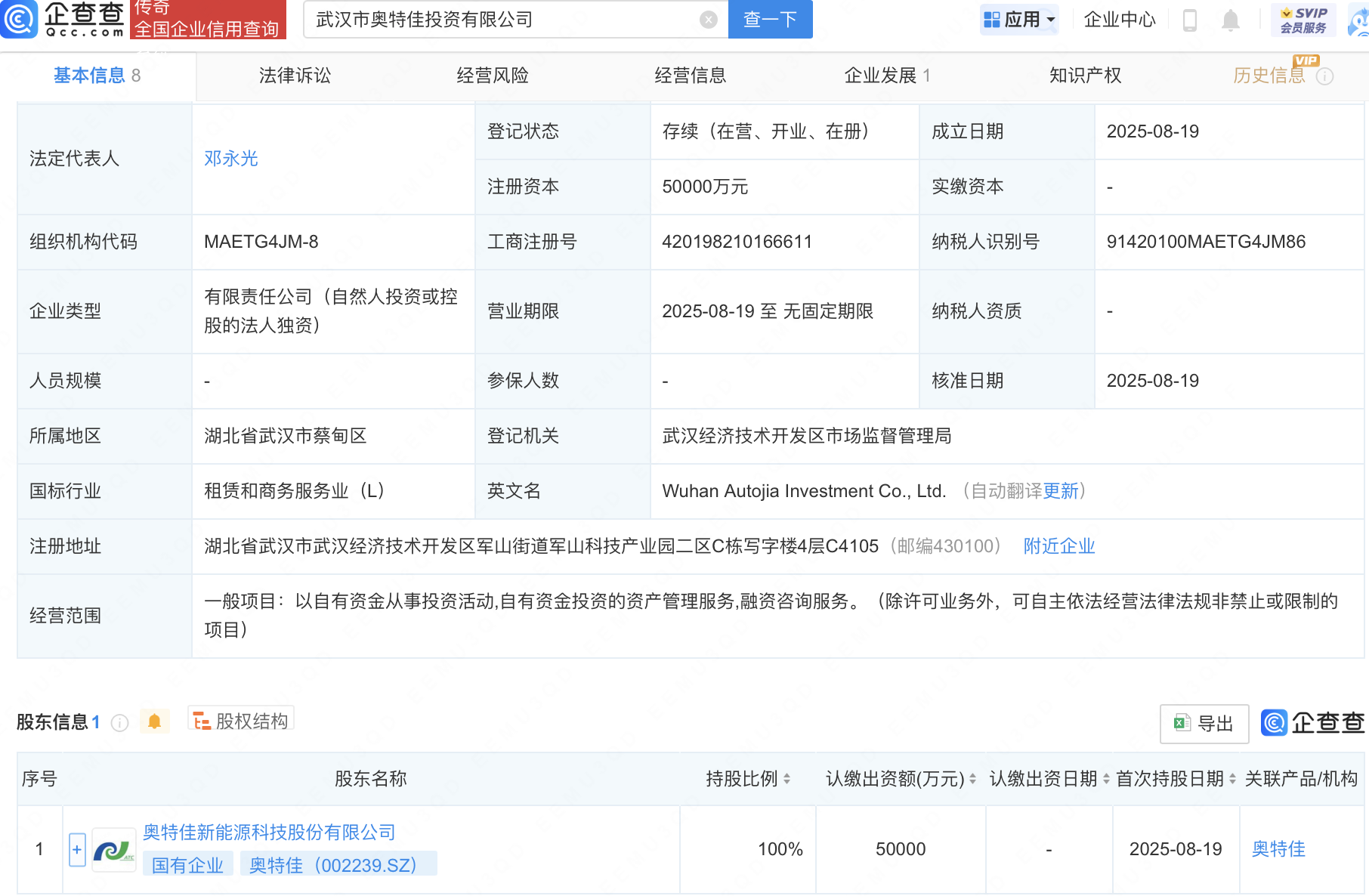Select organization code MAETG4JM-8
Screen dimensions: 1369x896
pos(261,242)
